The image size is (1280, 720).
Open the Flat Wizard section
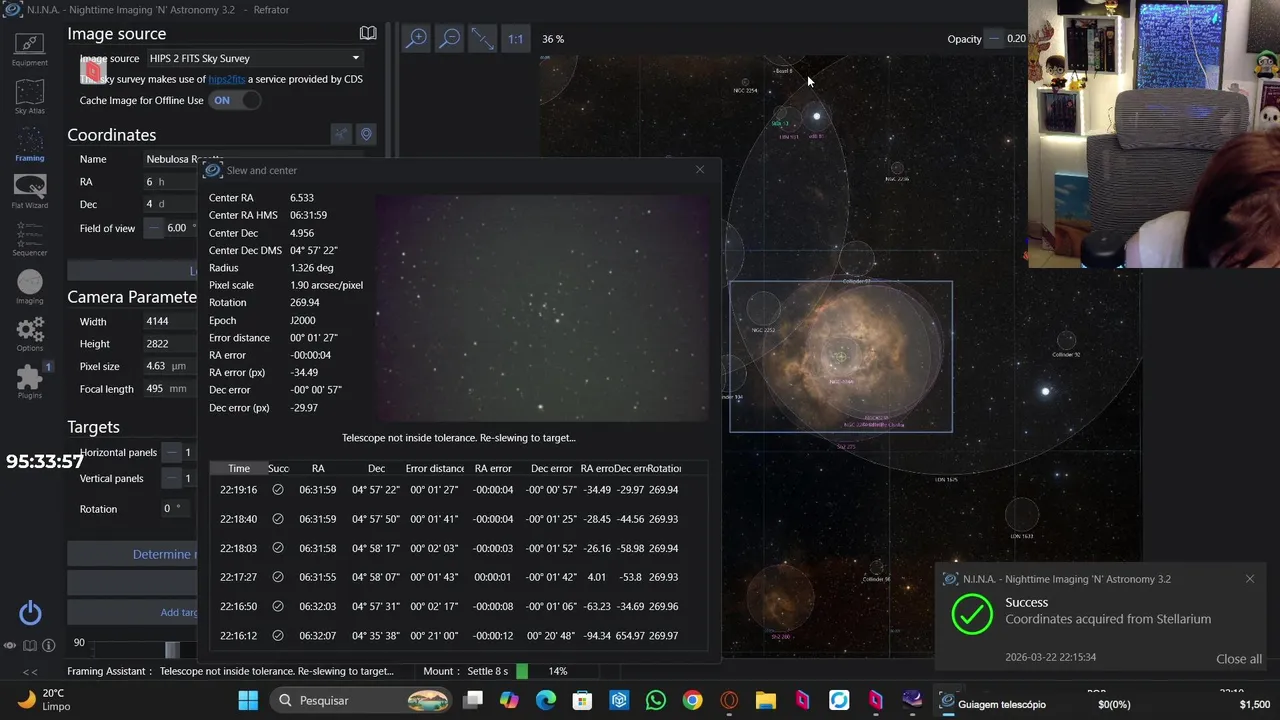click(29, 191)
